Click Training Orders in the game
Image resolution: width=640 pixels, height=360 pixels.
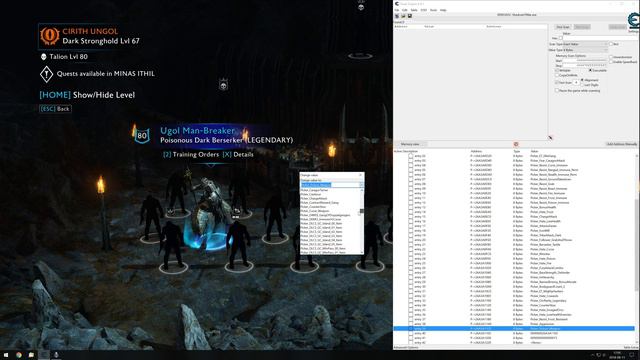click(191, 155)
